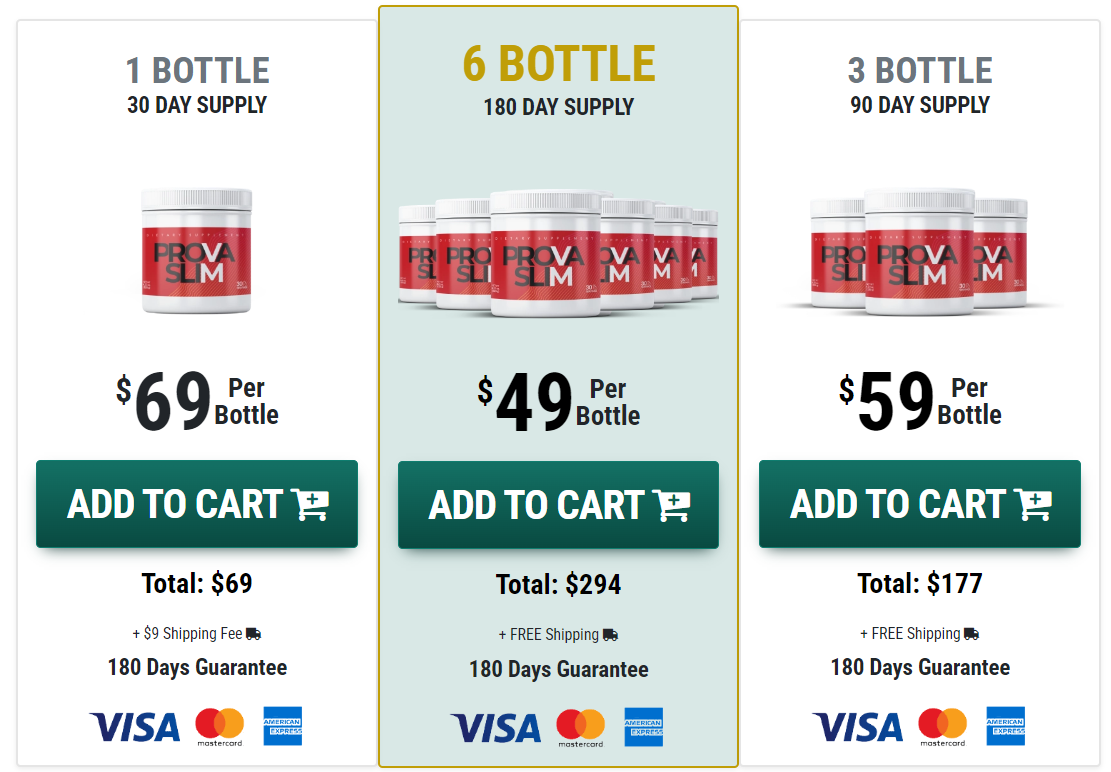Click the Mastercard logo under 1 Bottle

(219, 727)
